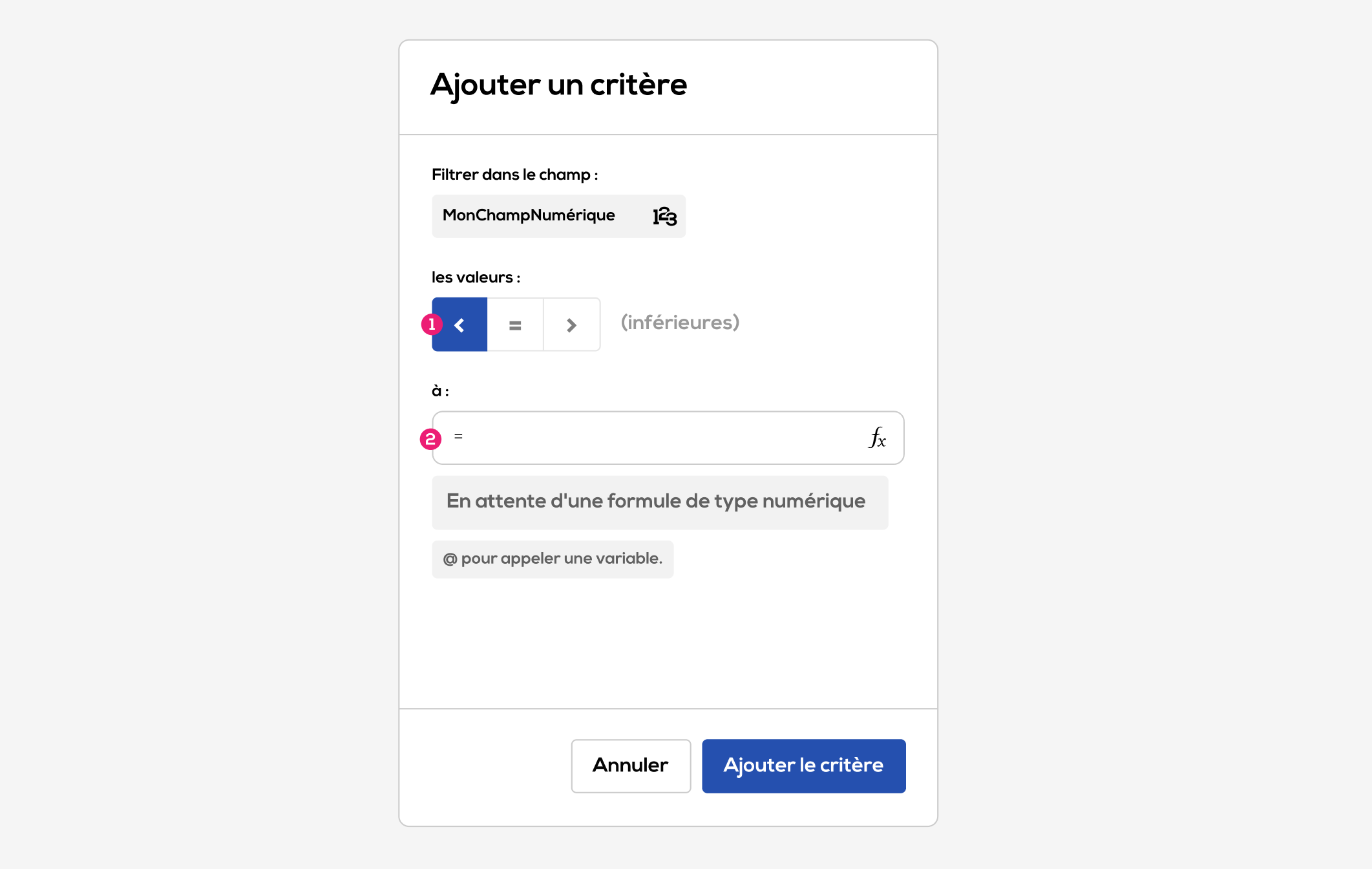Confirm with Ajouter le critère button
This screenshot has width=1372, height=869.
[803, 766]
